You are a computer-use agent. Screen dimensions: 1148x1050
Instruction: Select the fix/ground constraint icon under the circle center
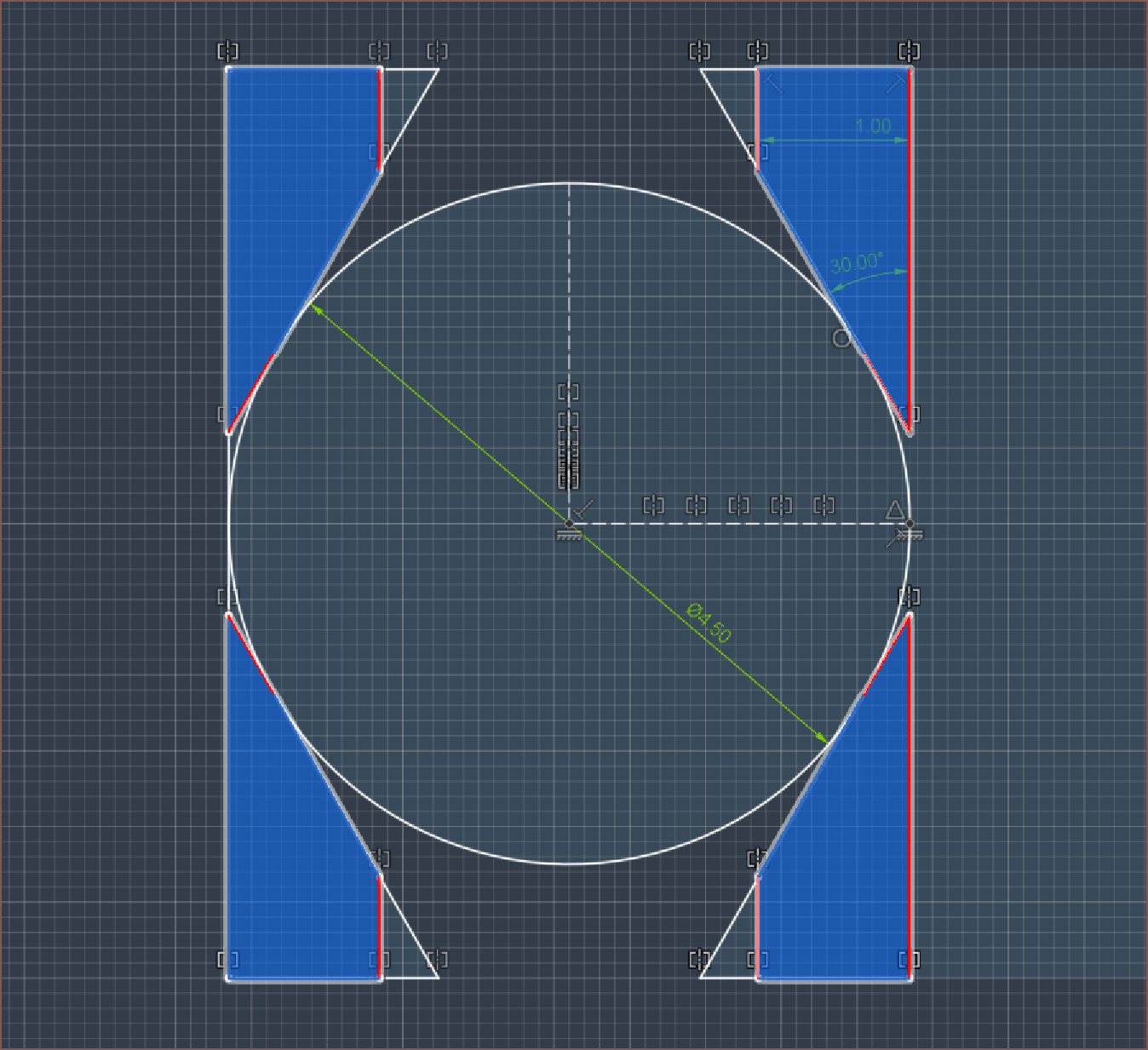pyautogui.click(x=569, y=535)
